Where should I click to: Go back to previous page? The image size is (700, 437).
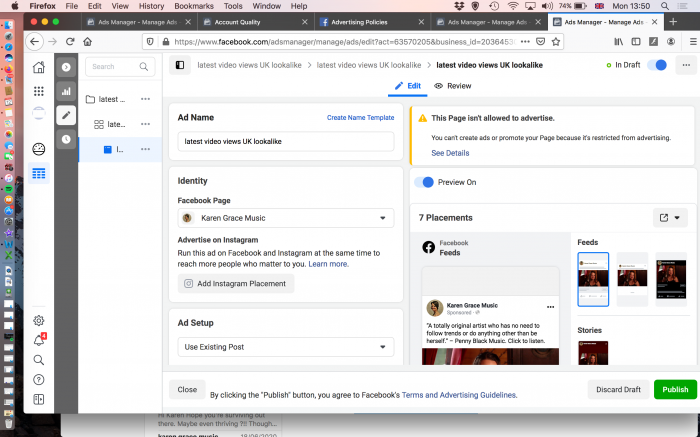[34, 42]
